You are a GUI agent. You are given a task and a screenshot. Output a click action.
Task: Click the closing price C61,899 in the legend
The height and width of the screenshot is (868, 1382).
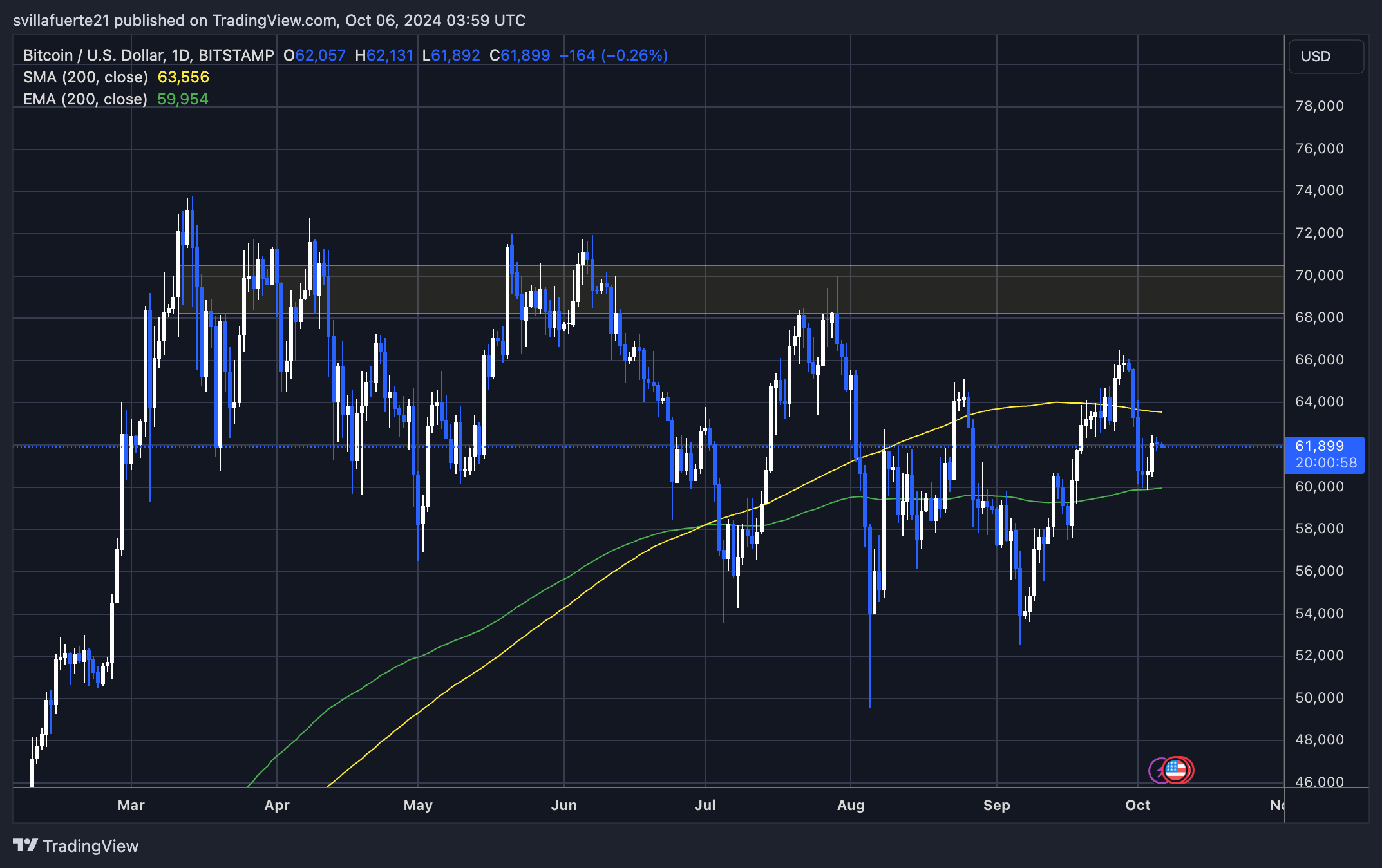point(520,55)
